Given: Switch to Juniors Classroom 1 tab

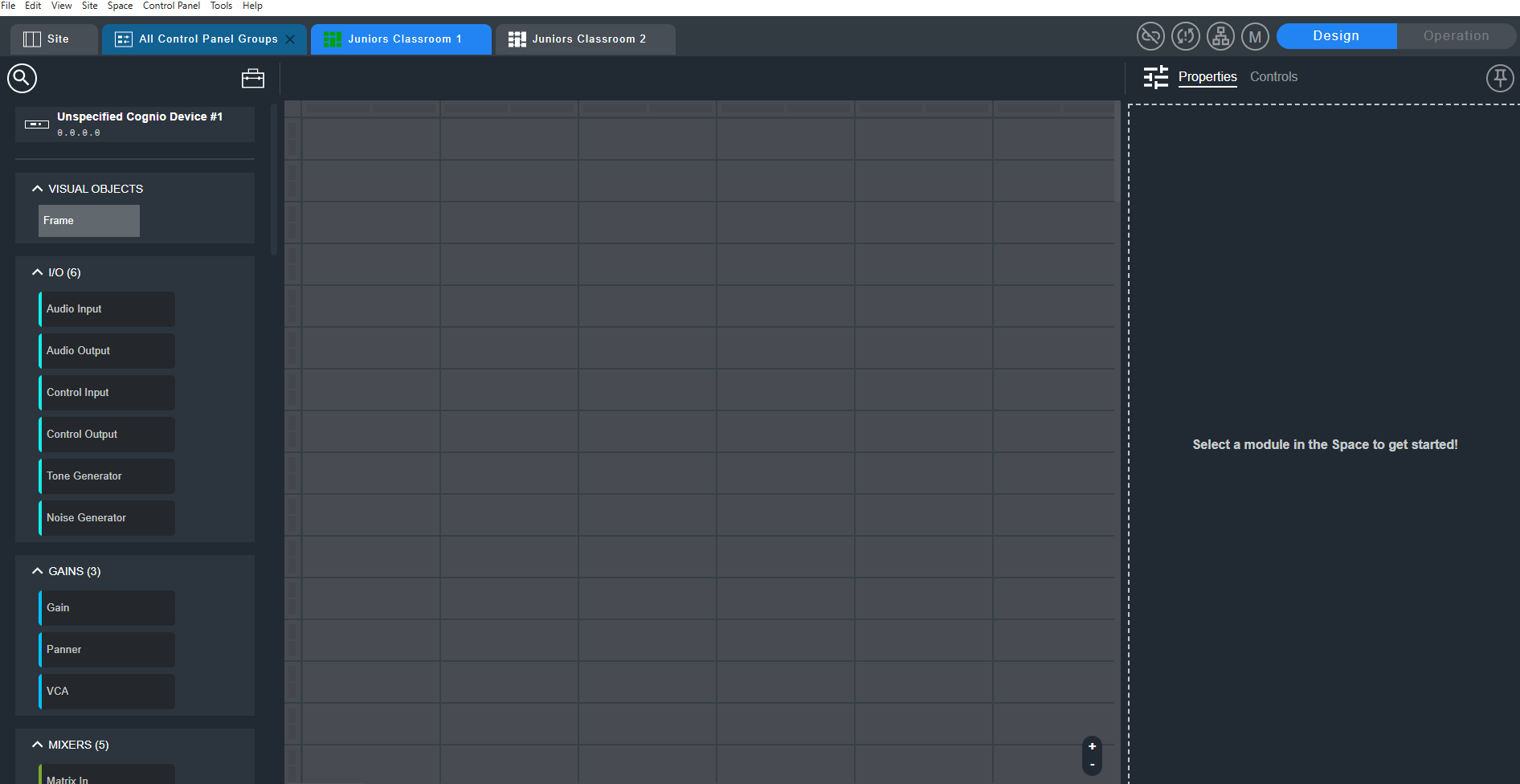Looking at the screenshot, I should 401,39.
